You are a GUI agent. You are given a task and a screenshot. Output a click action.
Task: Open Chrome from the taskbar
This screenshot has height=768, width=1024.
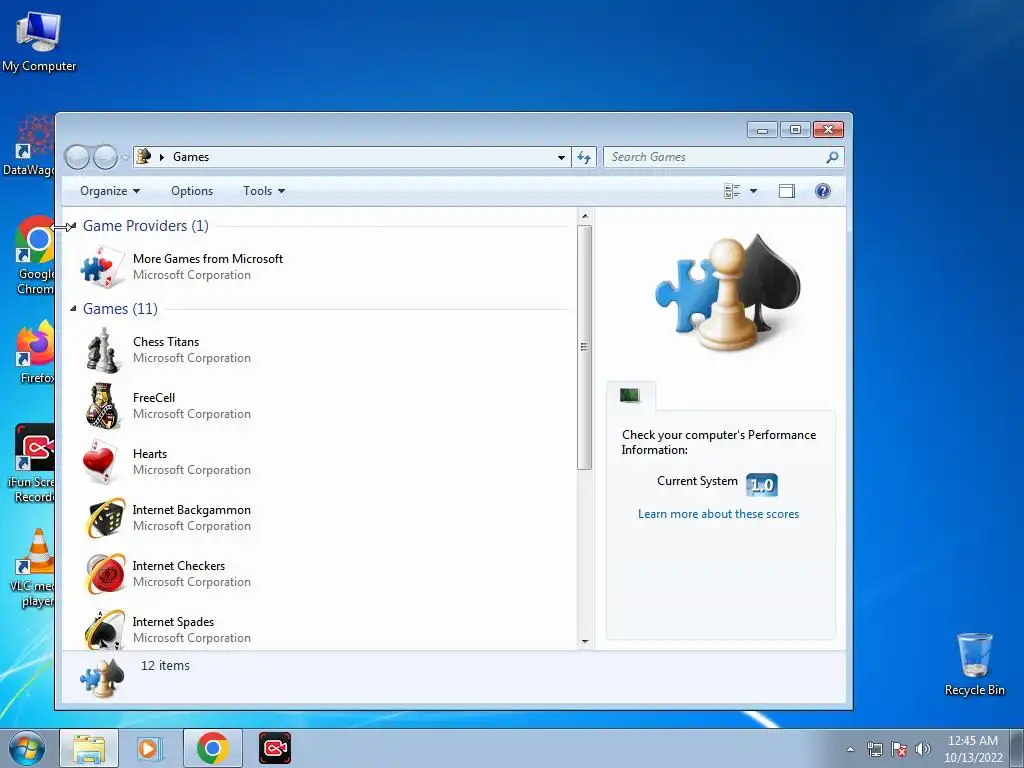(x=212, y=748)
